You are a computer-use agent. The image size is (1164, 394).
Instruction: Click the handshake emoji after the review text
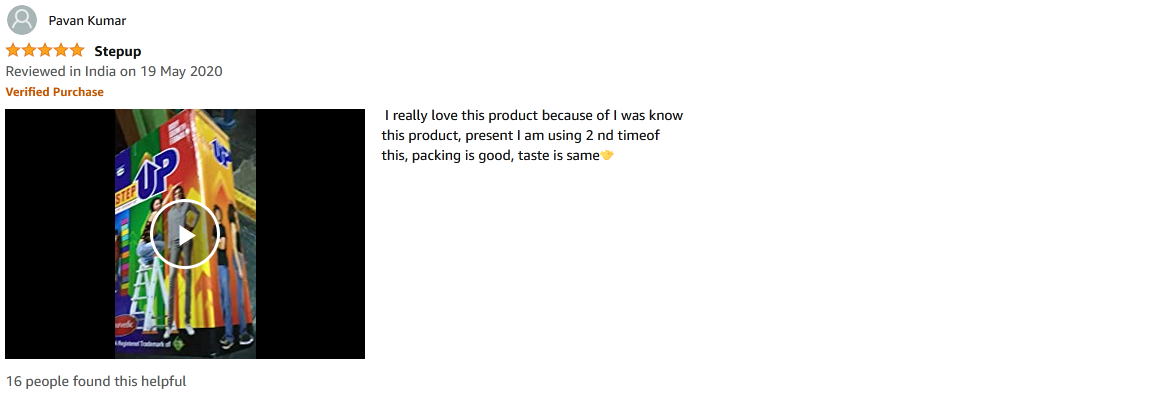[x=607, y=156]
